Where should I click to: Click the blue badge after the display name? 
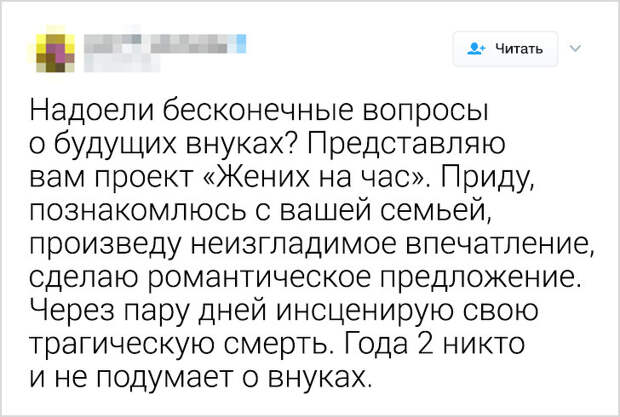241,43
